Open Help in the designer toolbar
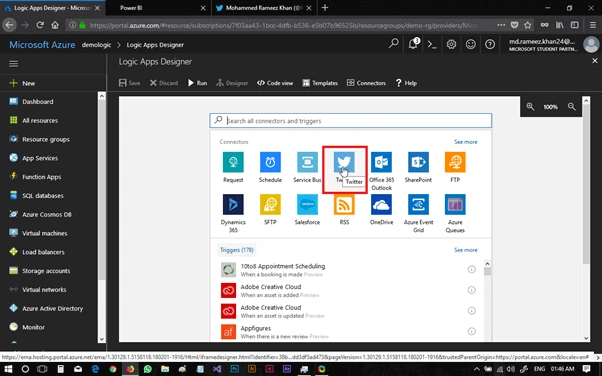 click(406, 83)
